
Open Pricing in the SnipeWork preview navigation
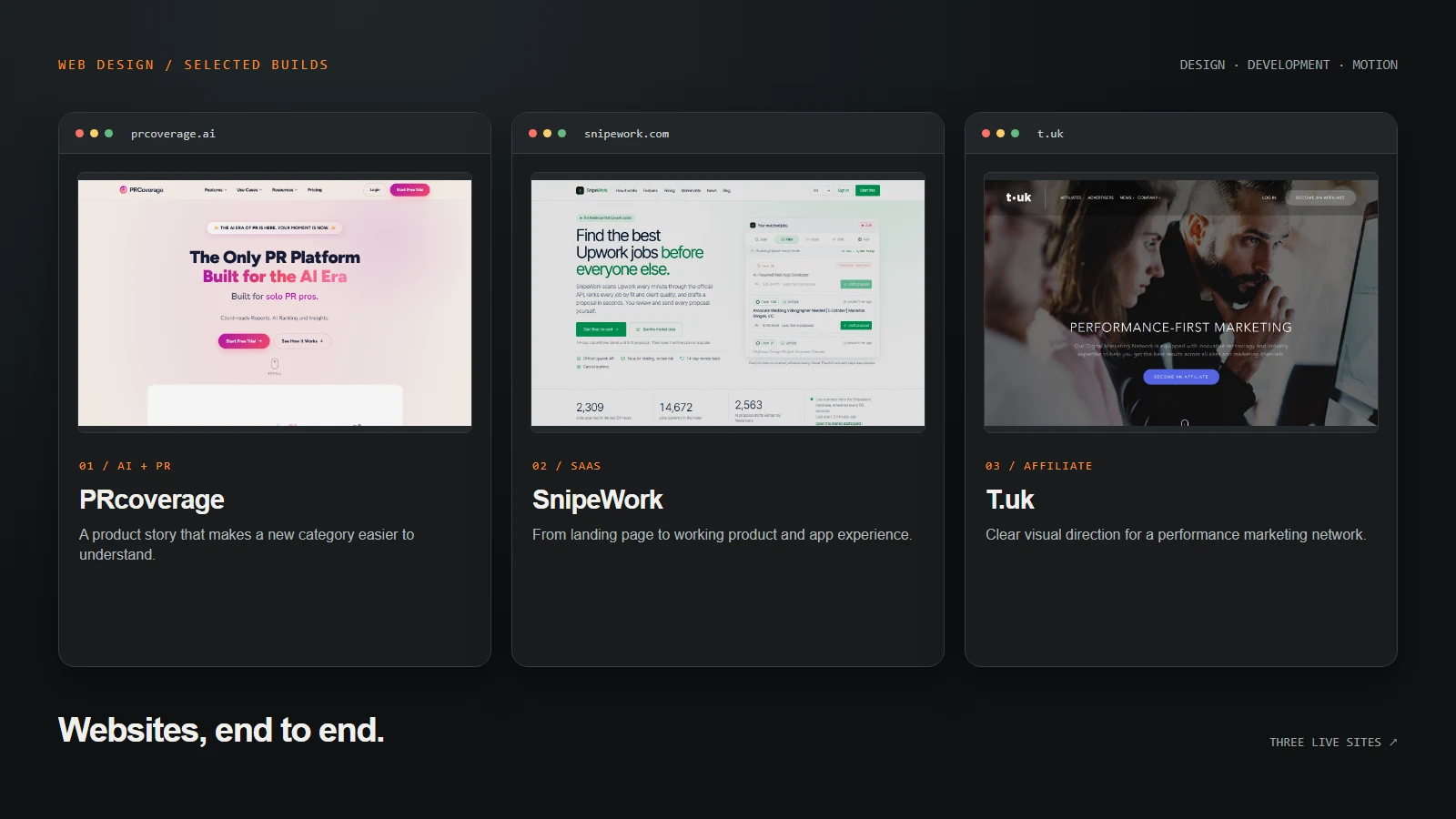point(670,190)
